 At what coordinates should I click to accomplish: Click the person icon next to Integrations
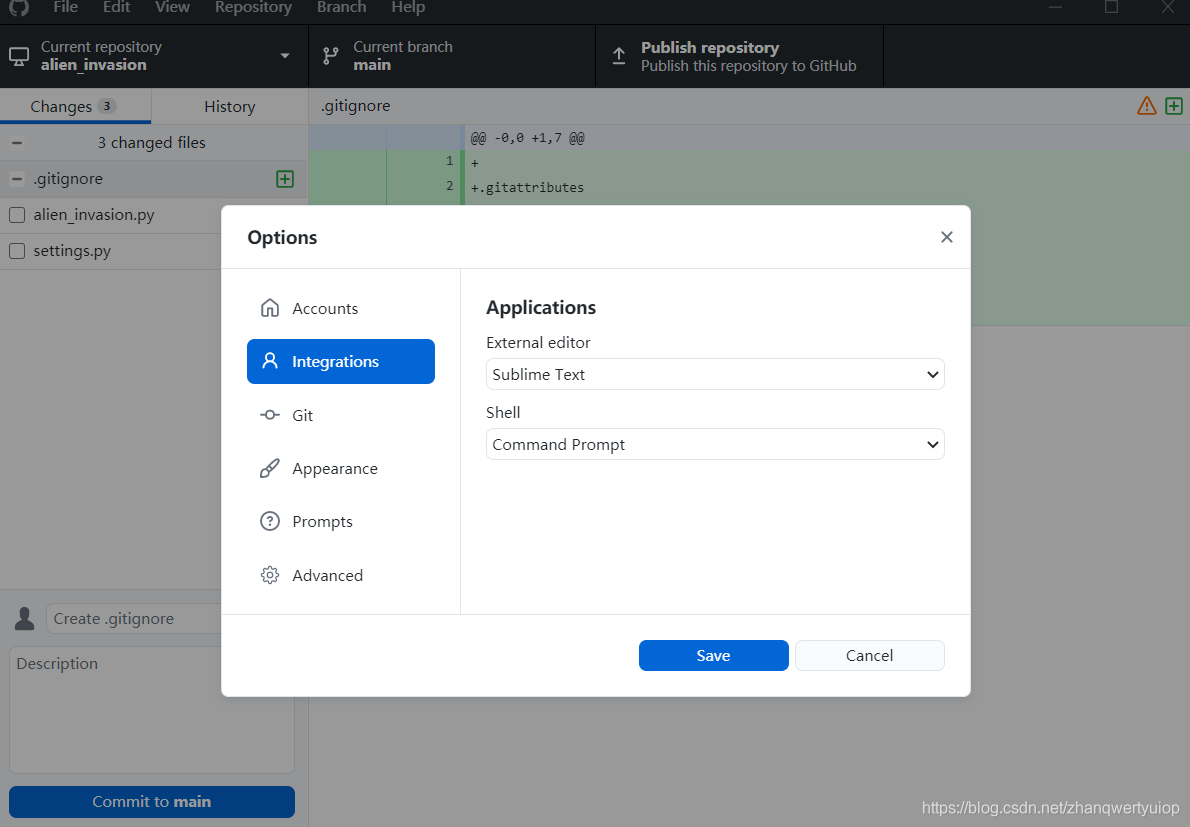(269, 361)
